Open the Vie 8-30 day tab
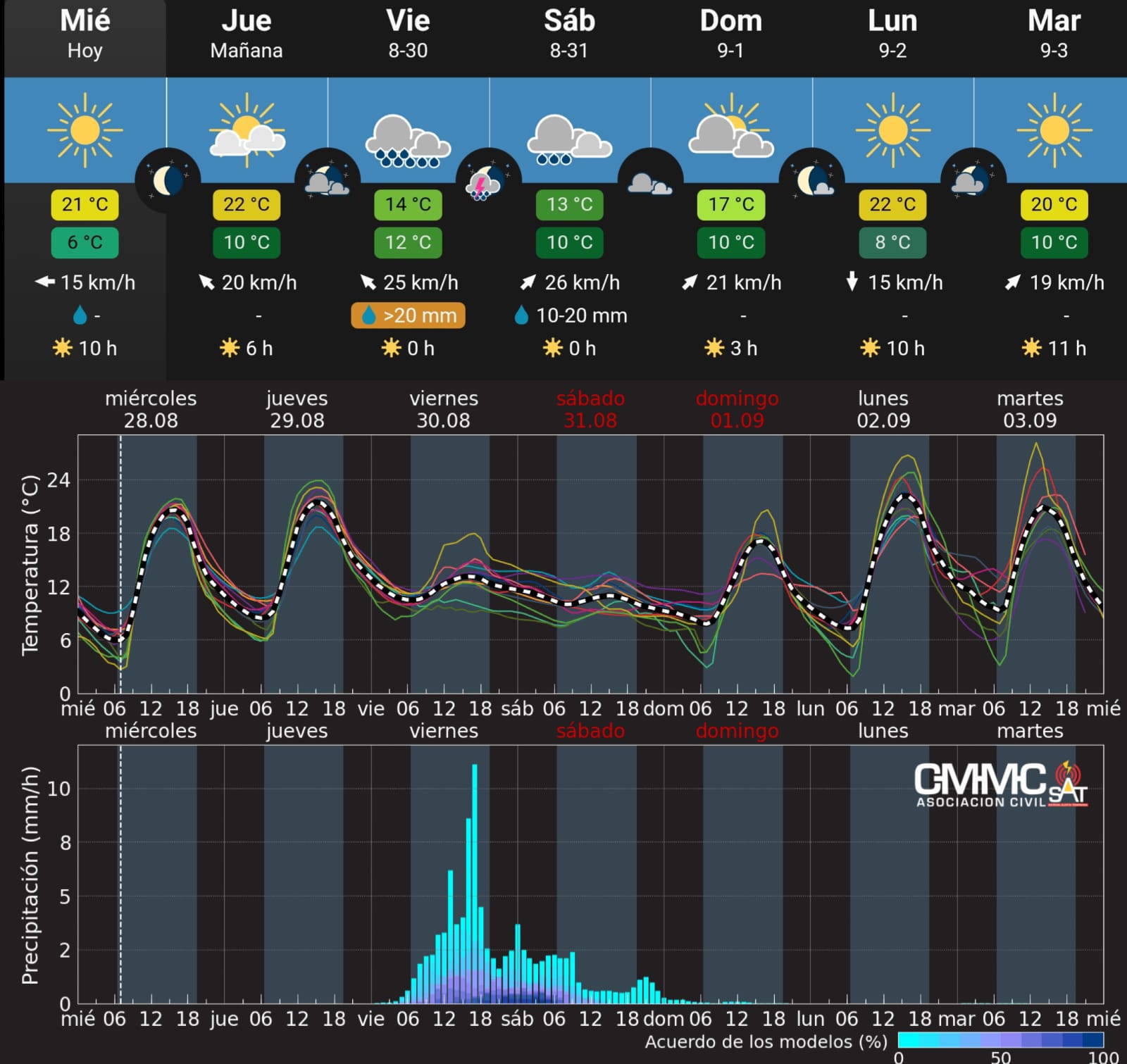Screen dimensions: 1127x1064 [x=408, y=35]
